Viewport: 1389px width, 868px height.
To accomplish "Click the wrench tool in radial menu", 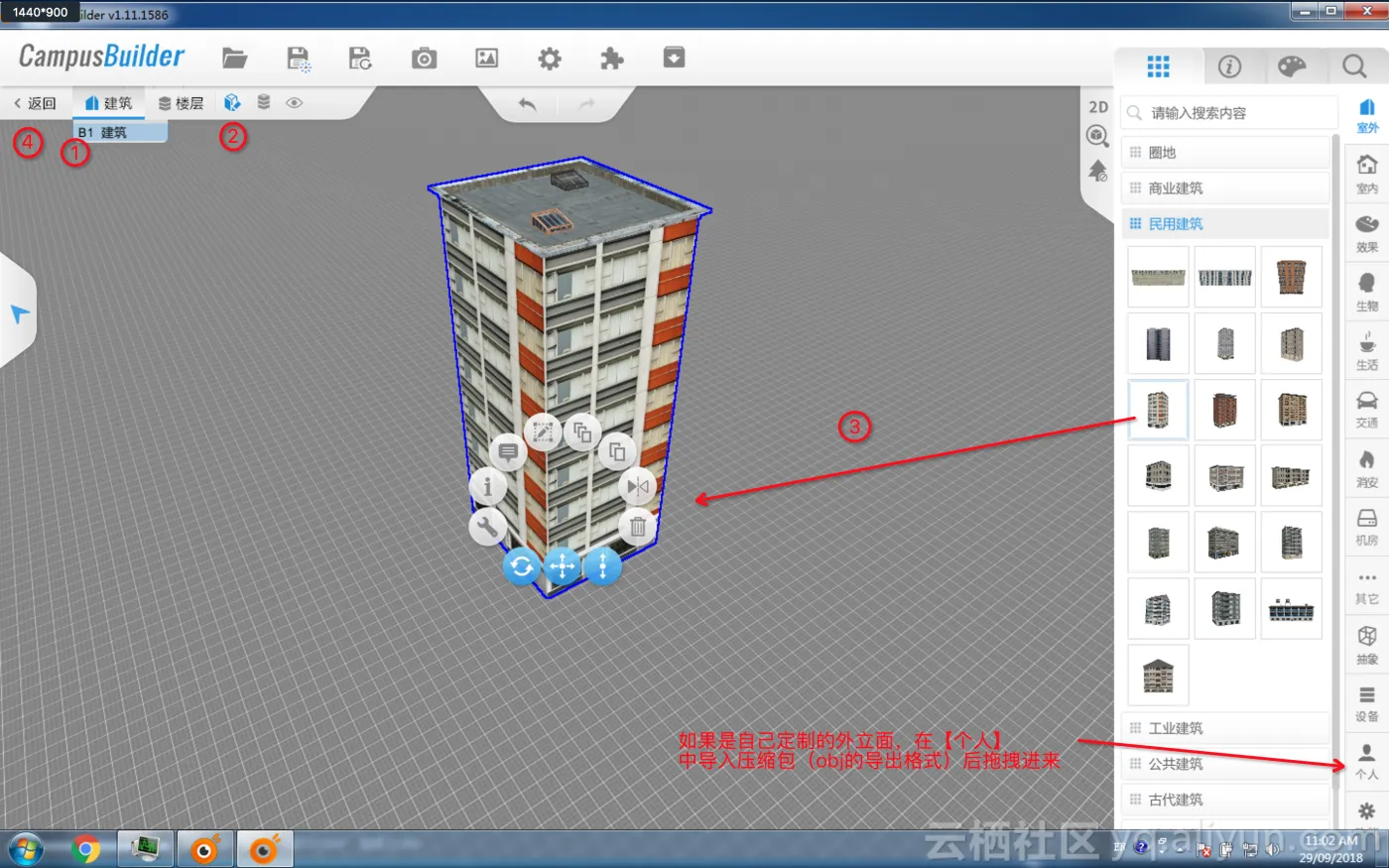I will click(x=487, y=526).
